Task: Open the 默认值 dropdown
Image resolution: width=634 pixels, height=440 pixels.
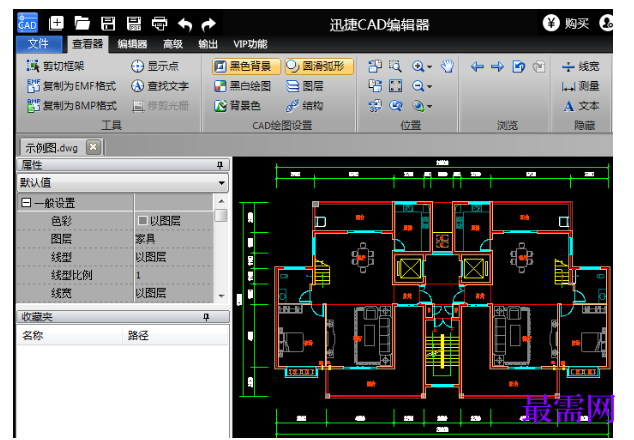Action: click(x=222, y=183)
